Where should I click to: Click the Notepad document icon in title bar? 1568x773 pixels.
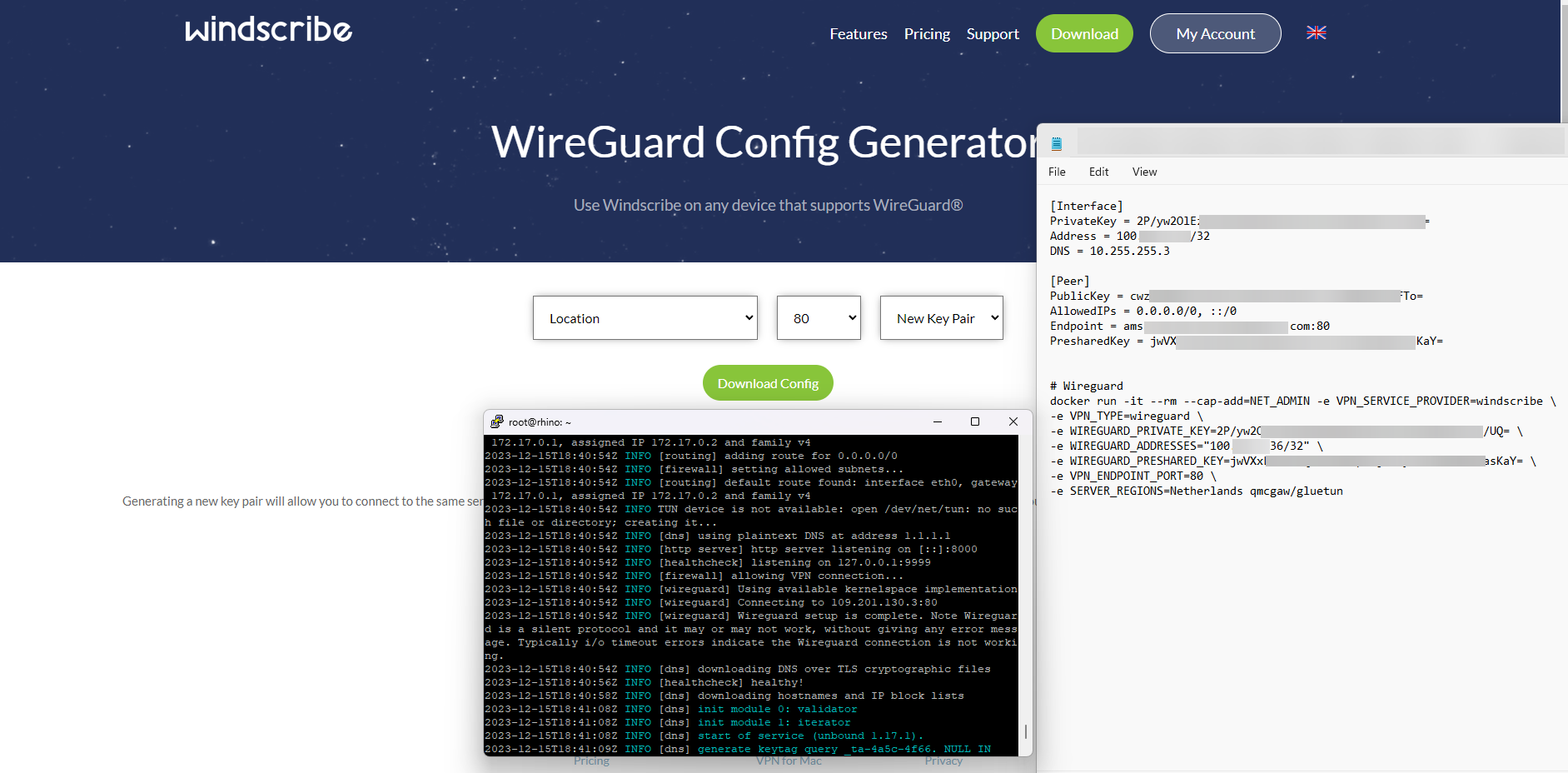(x=1057, y=143)
